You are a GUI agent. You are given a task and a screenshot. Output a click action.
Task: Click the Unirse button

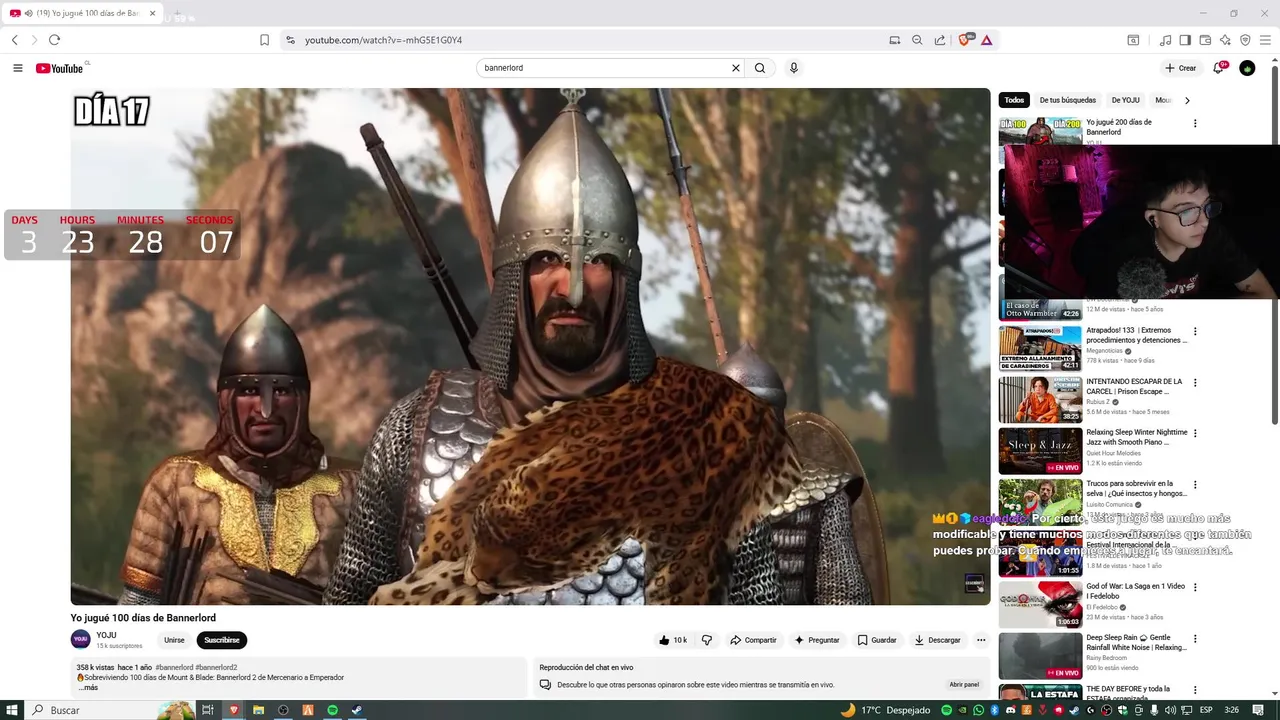[x=174, y=640]
